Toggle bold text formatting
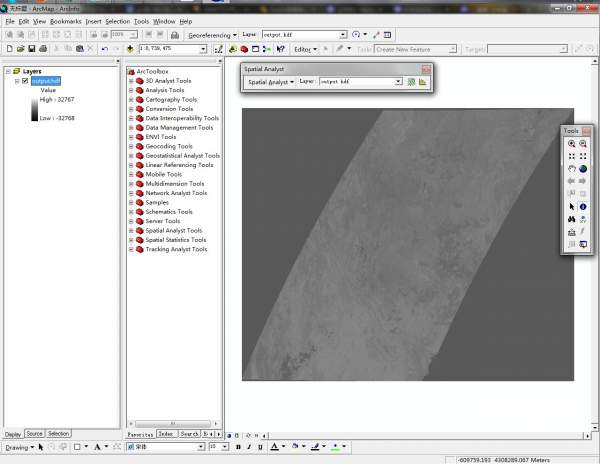Screen dimensions: 600x464 tap(238, 447)
